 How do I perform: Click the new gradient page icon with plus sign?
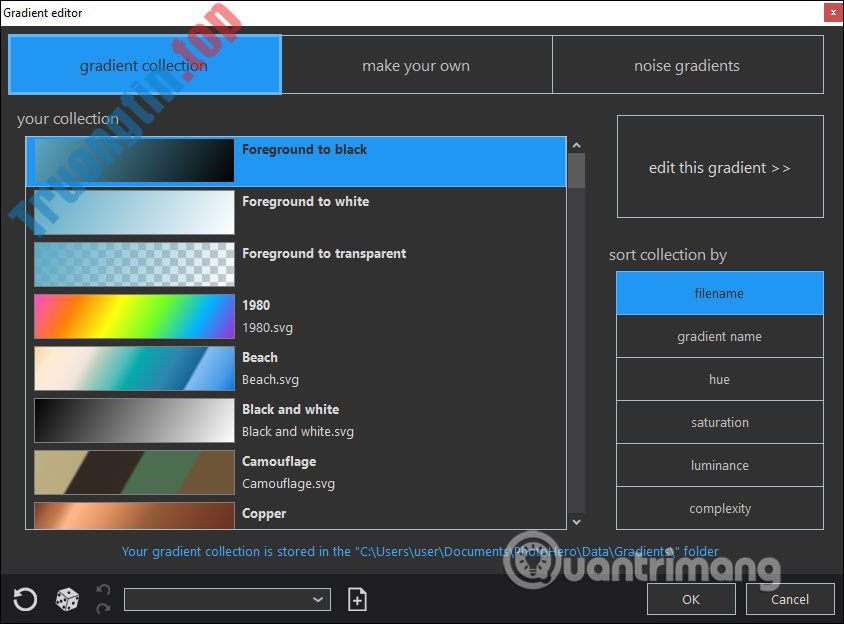(356, 598)
